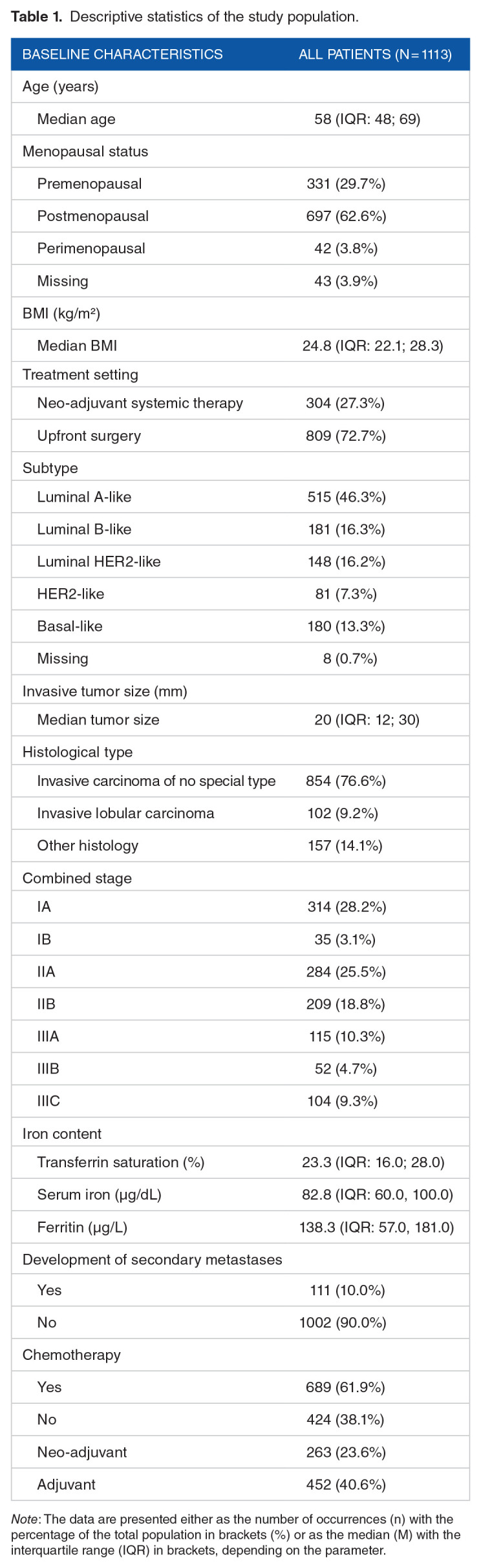Select the Ferritin value cell

point(376,1227)
